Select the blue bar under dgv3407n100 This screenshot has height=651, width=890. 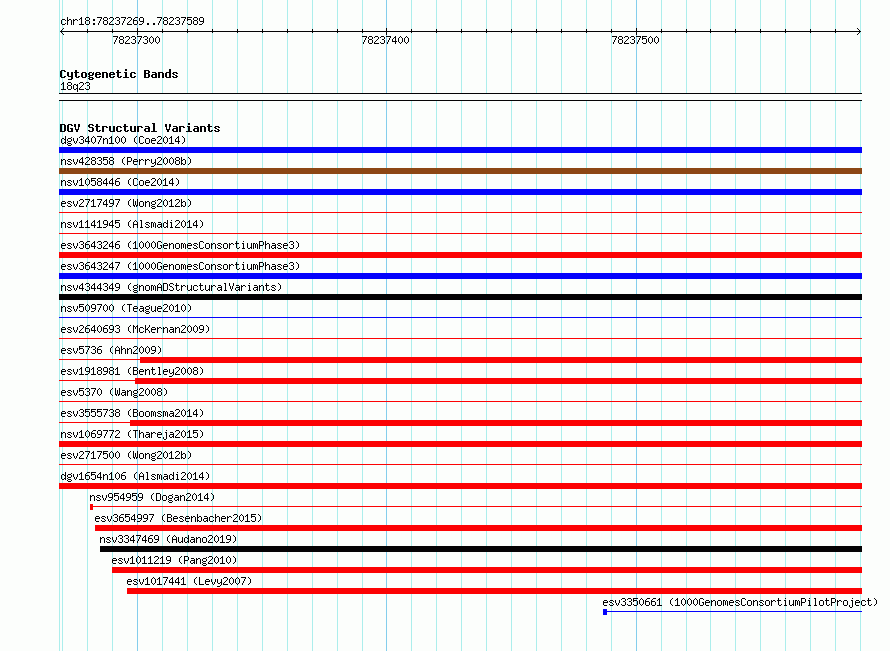click(460, 150)
